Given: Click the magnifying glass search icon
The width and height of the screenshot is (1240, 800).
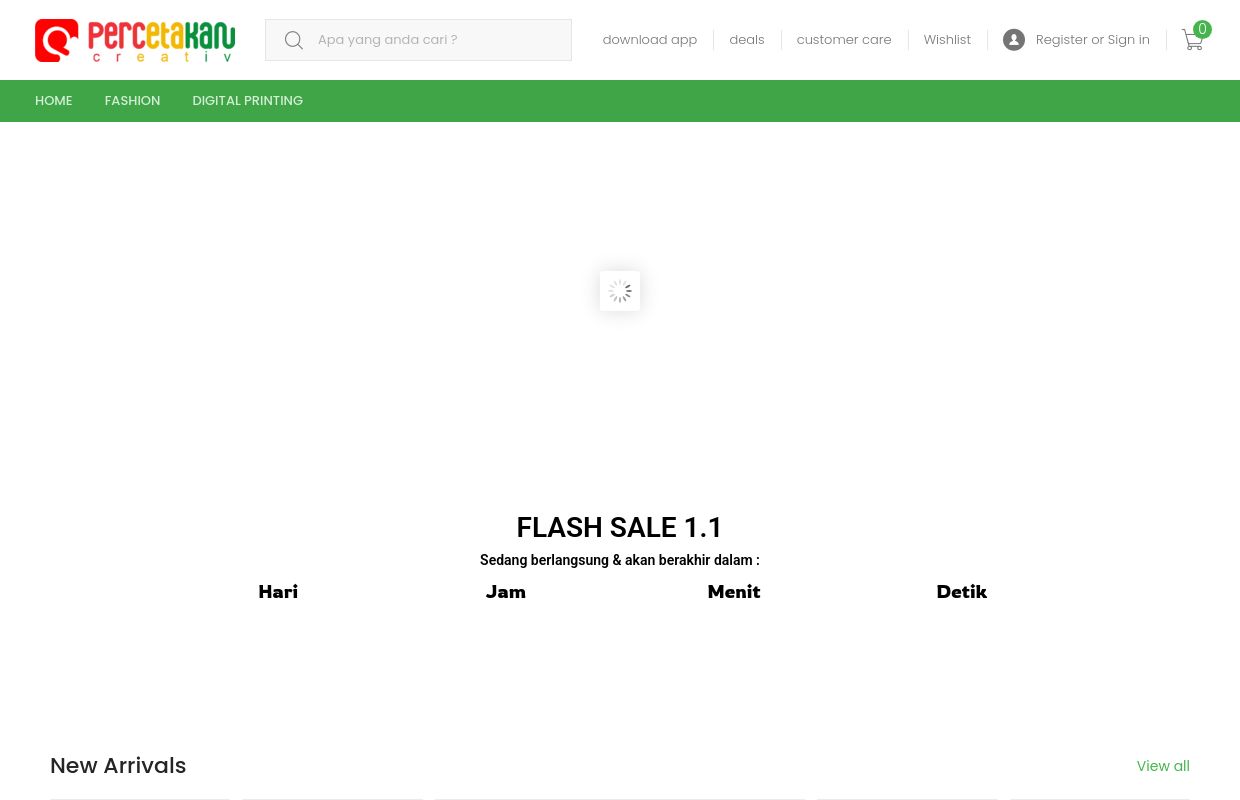Looking at the screenshot, I should click(x=294, y=40).
